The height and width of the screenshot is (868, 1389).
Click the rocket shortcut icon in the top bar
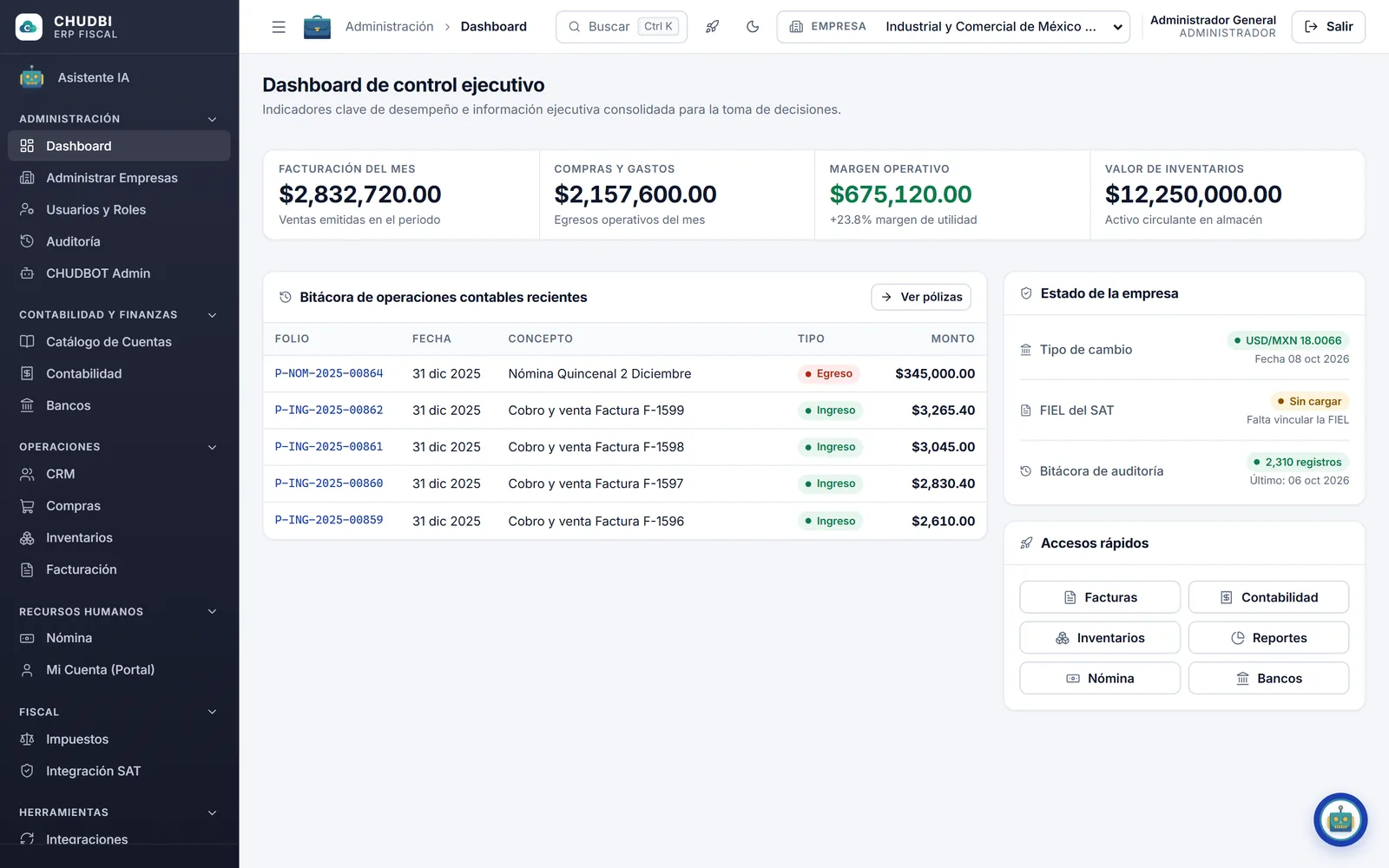point(712,27)
